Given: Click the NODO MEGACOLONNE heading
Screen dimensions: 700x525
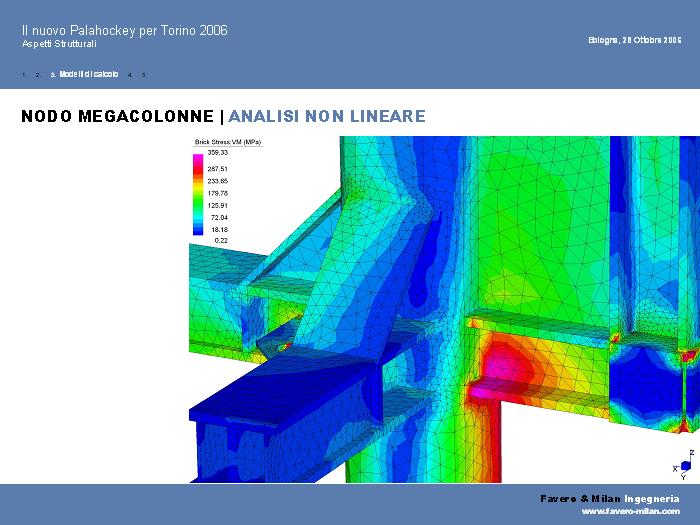Looking at the screenshot, I should click(117, 117).
